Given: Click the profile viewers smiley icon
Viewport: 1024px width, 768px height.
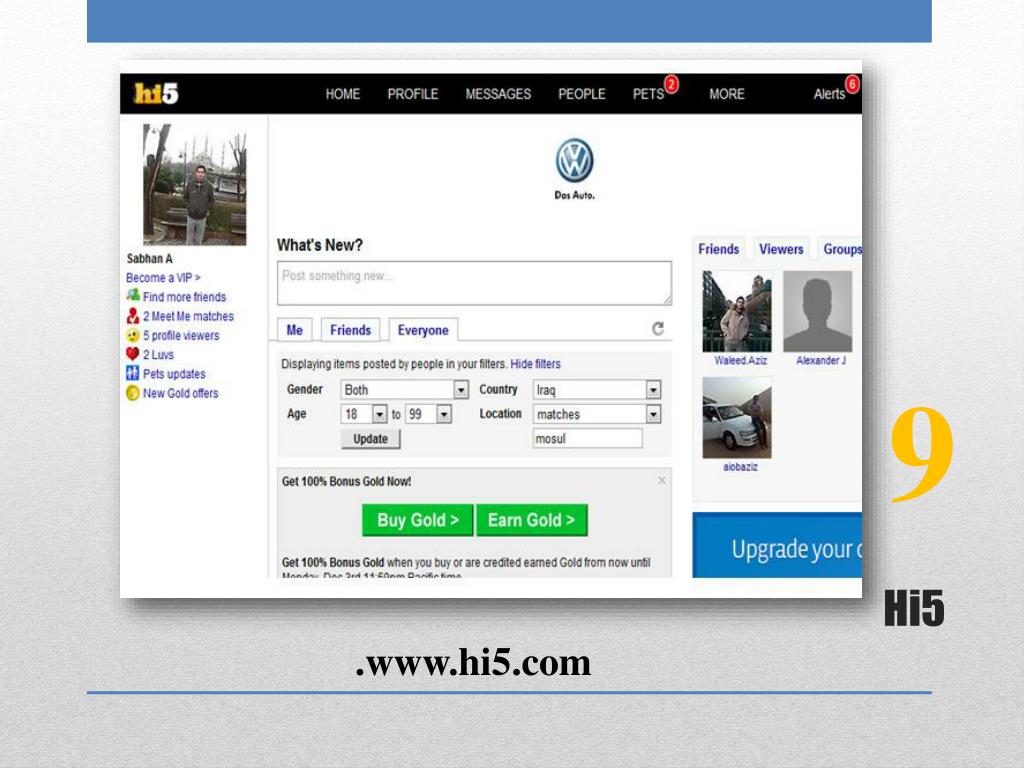Looking at the screenshot, I should pyautogui.click(x=133, y=335).
